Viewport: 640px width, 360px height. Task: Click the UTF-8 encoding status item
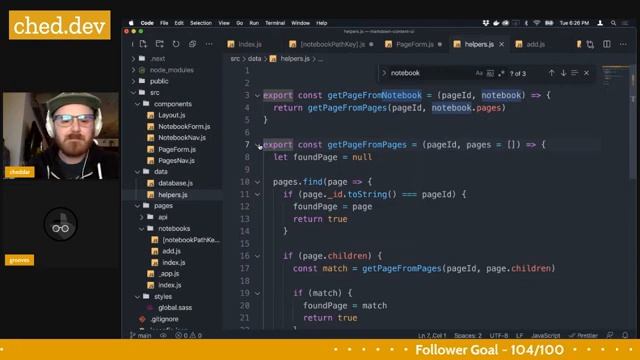[499, 336]
